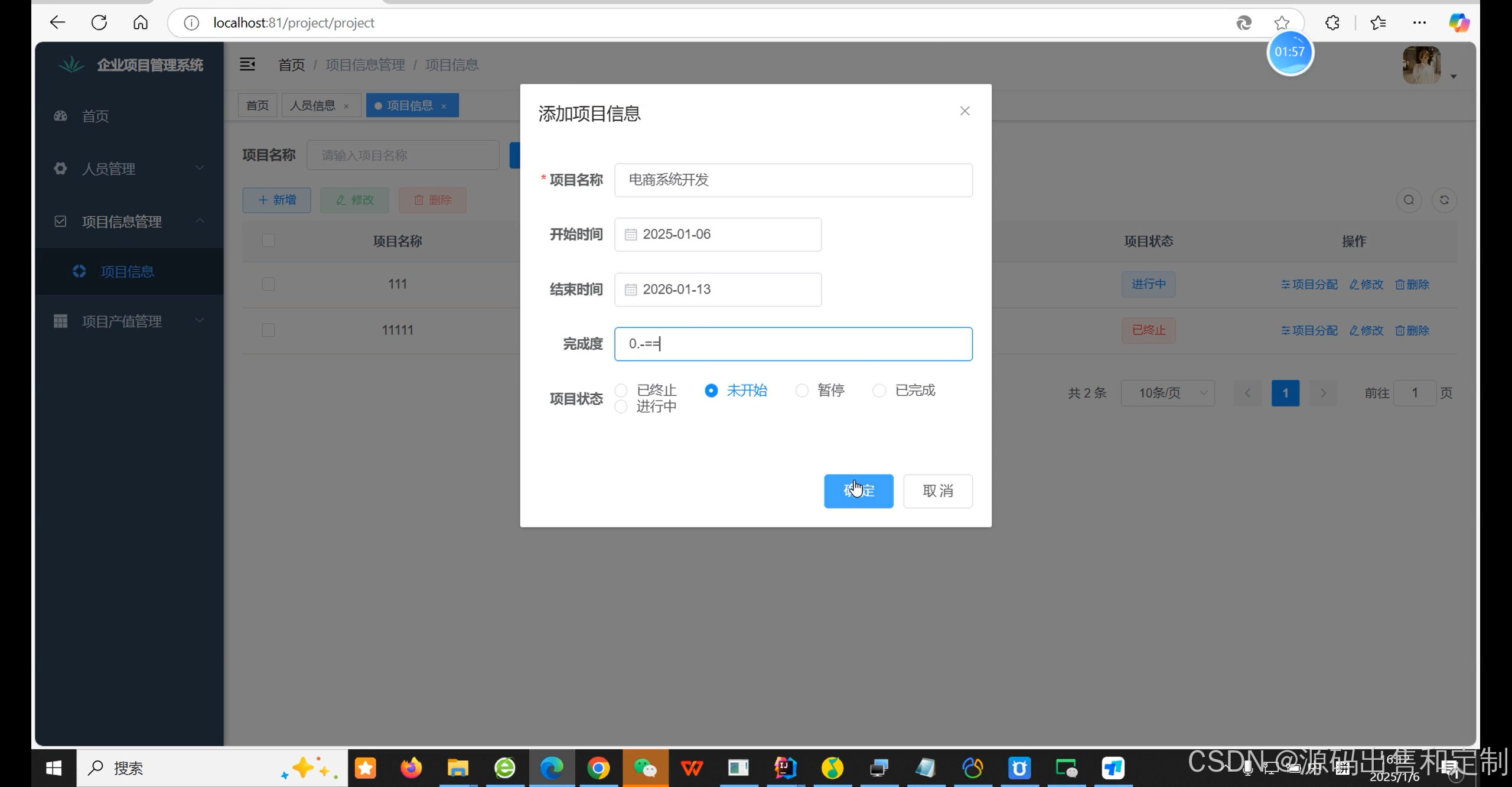This screenshot has width=1512, height=787.
Task: Click the browser reload icon
Action: coord(99,23)
